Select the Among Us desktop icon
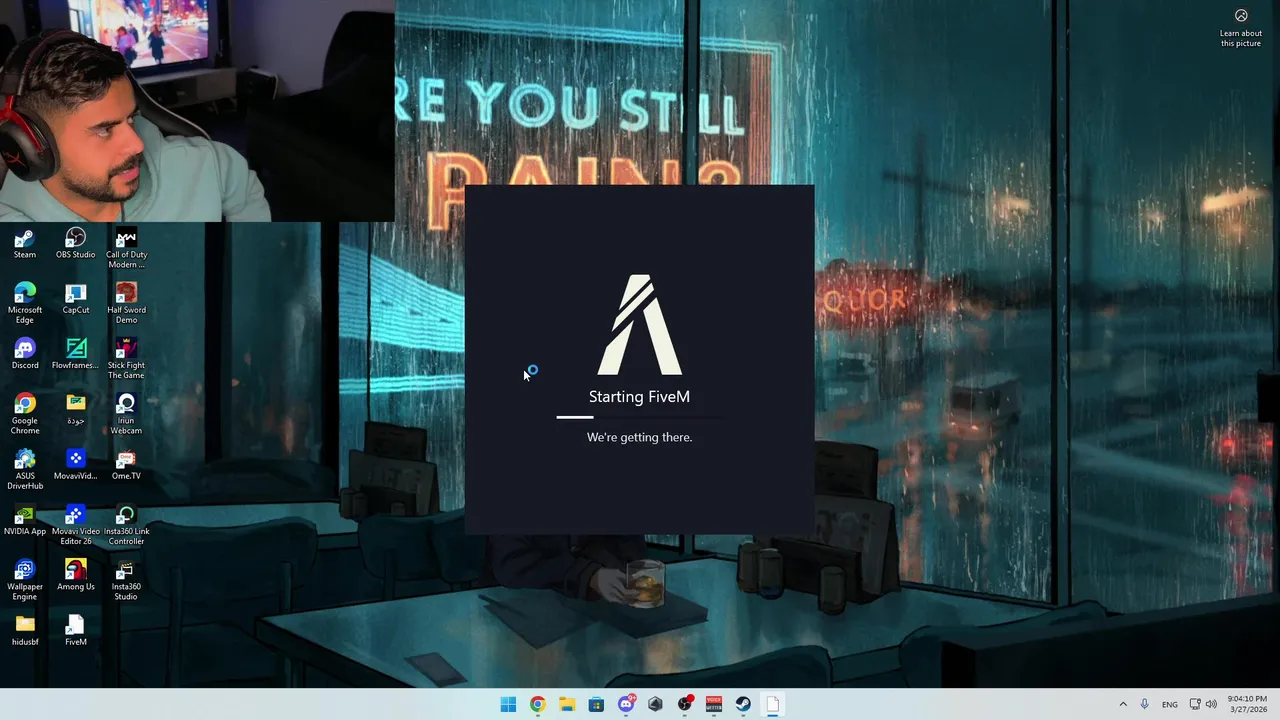 point(76,574)
